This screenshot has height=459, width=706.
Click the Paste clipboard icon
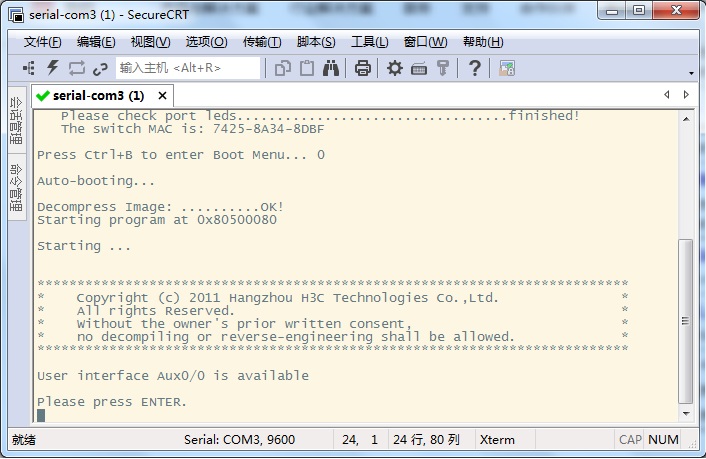pyautogui.click(x=307, y=68)
